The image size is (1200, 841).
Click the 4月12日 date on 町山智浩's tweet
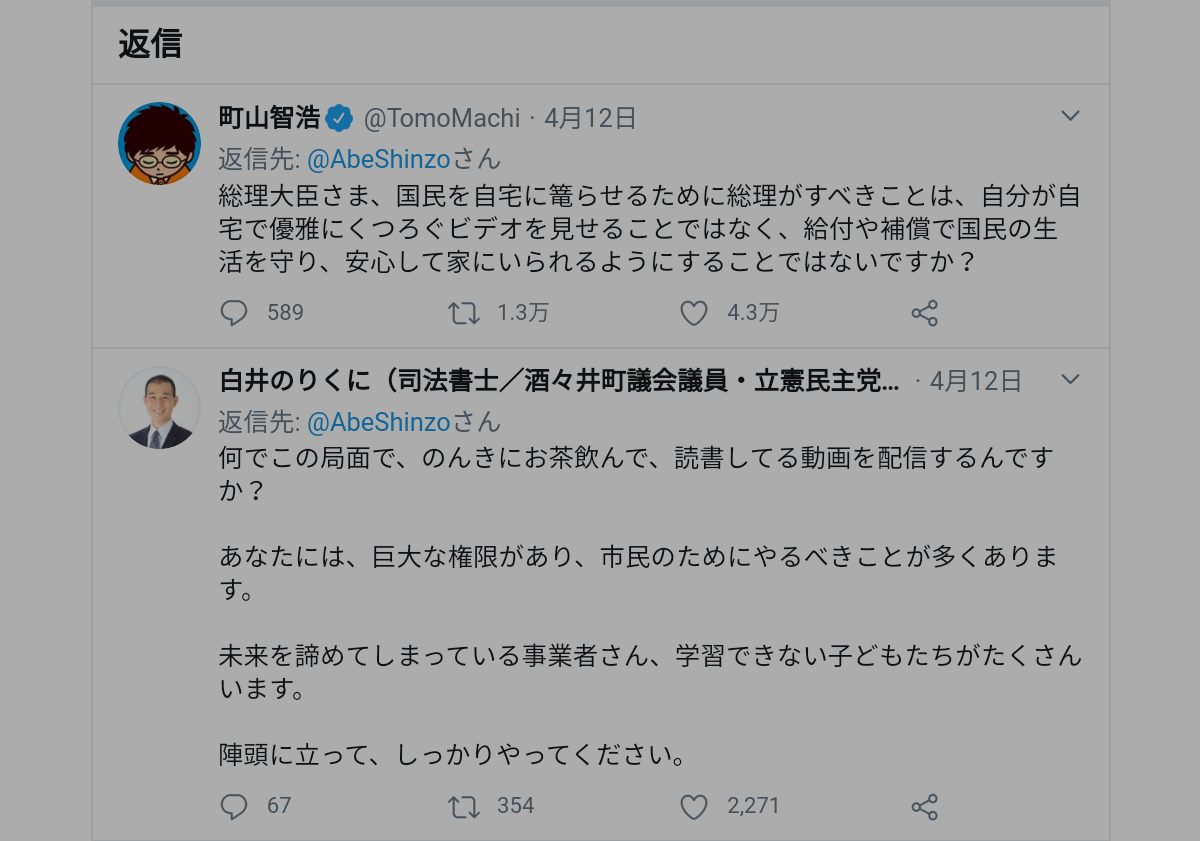pyautogui.click(x=591, y=118)
